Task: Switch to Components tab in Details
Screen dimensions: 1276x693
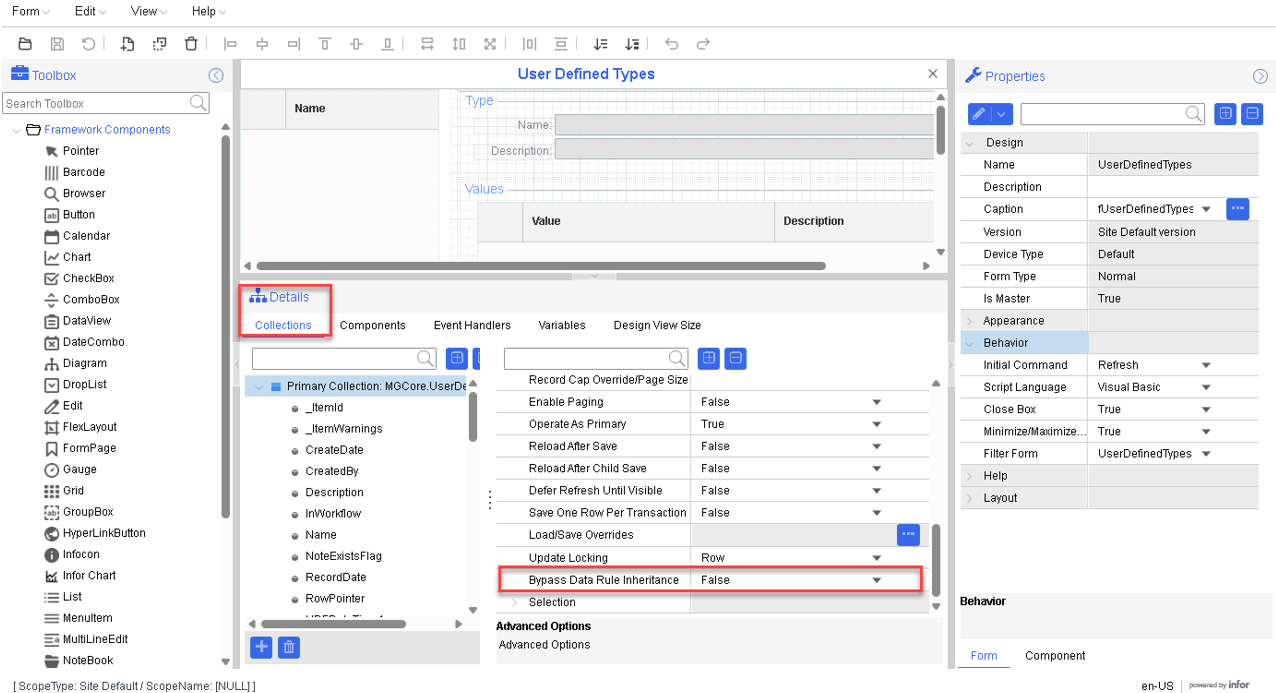Action: pos(373,325)
